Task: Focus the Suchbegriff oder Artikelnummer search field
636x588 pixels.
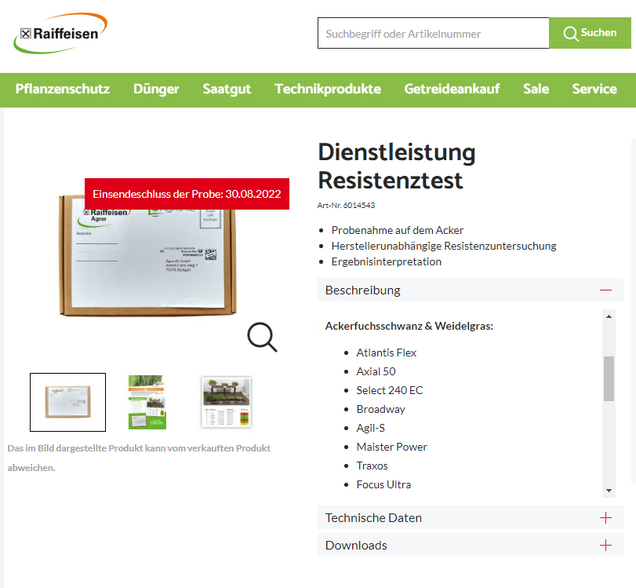Action: click(433, 33)
